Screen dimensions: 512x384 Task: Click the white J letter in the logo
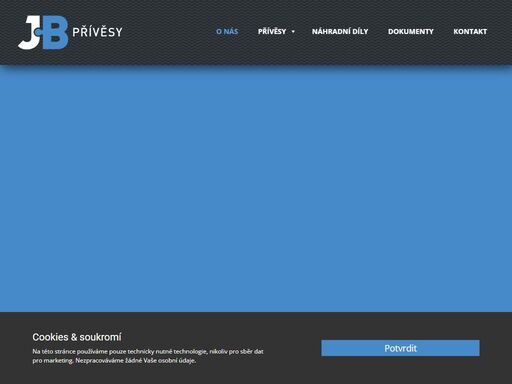(x=29, y=33)
